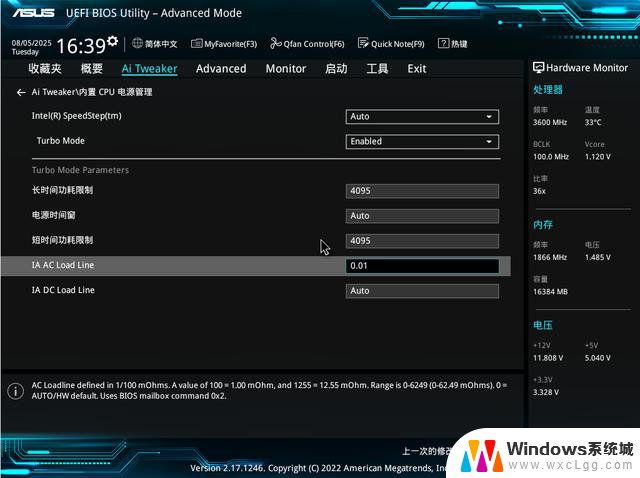Open Qfan Control(F6)

pyautogui.click(x=314, y=44)
